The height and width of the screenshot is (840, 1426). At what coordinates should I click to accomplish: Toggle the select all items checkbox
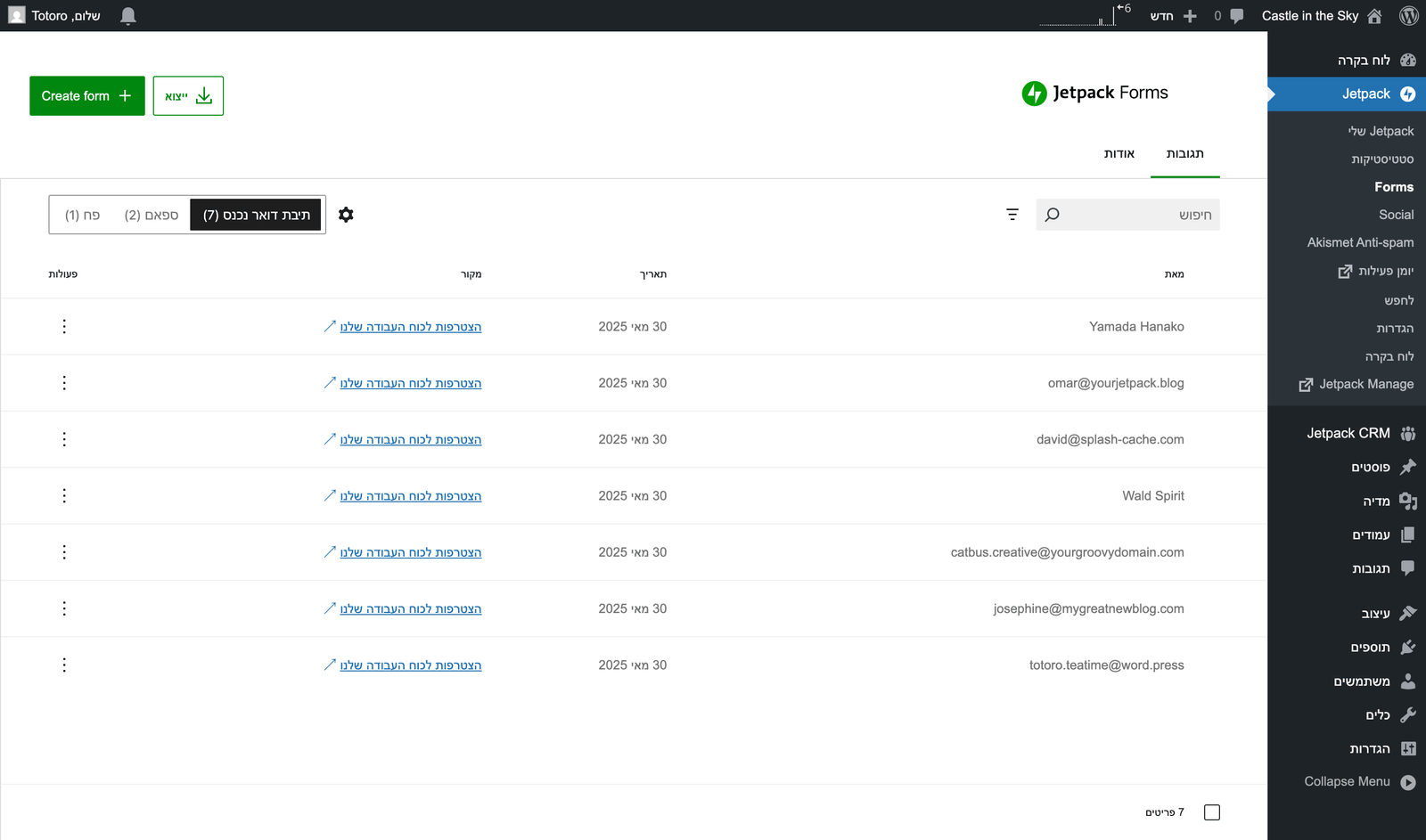tap(1211, 812)
